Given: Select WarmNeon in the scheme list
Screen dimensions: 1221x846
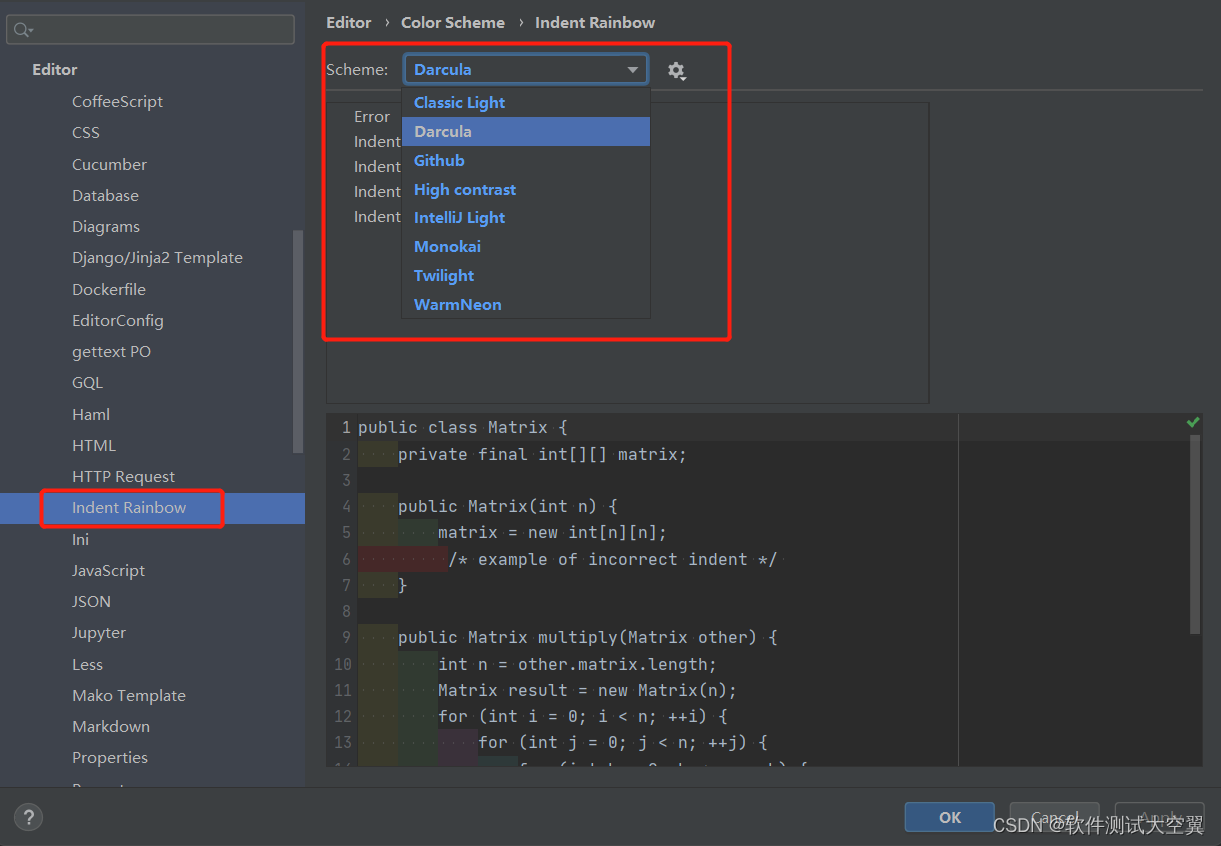Looking at the screenshot, I should click(x=457, y=304).
